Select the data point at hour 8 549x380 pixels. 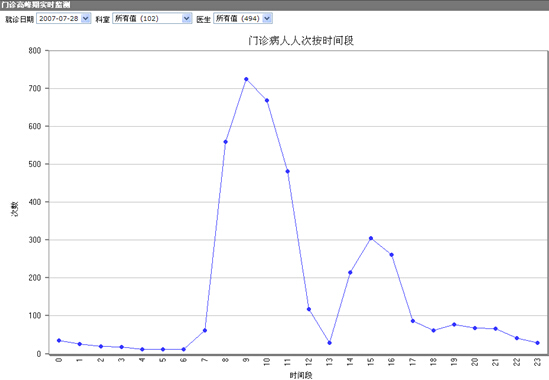pos(225,142)
